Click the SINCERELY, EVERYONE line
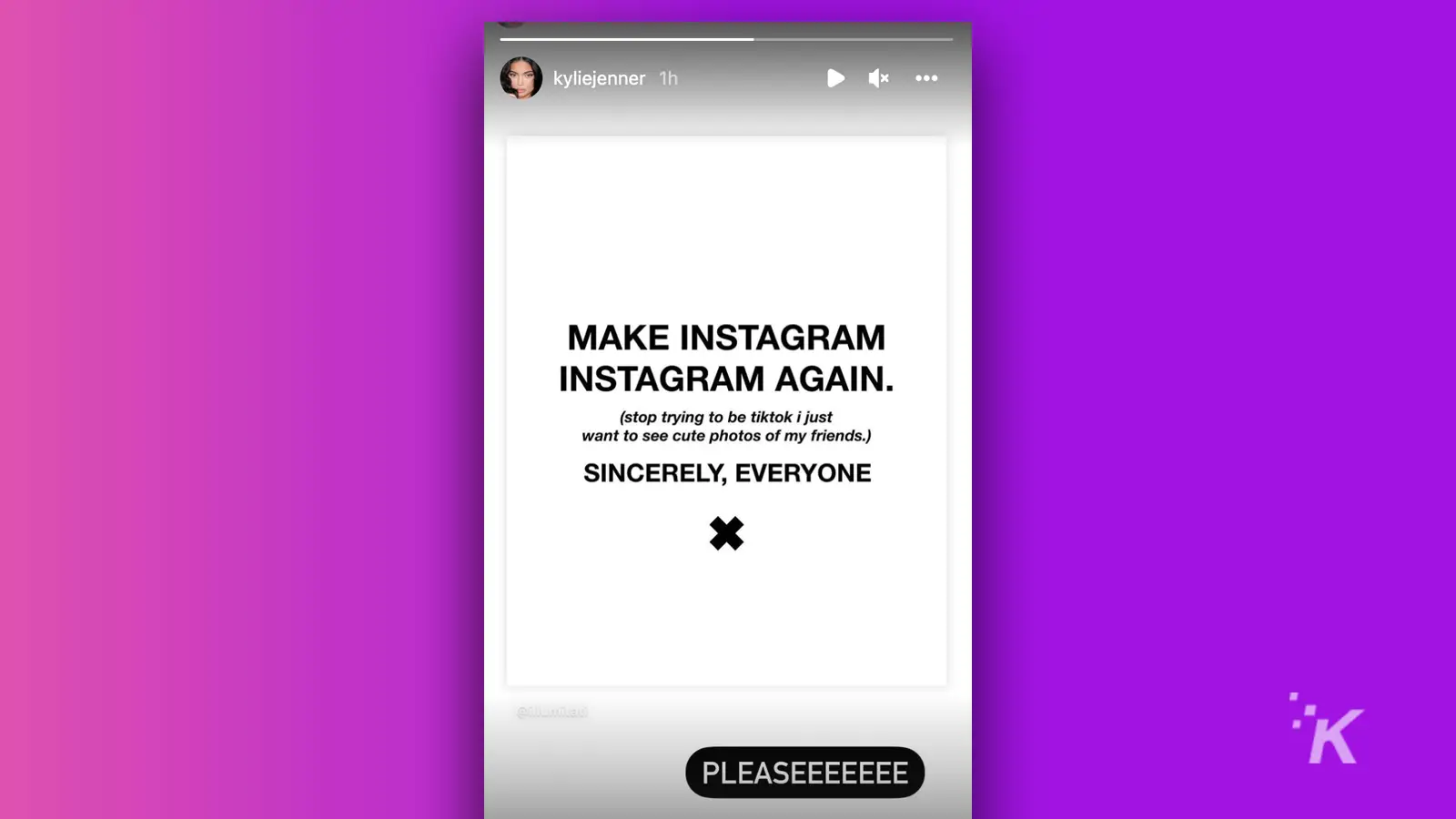This screenshot has height=819, width=1456. 727,473
